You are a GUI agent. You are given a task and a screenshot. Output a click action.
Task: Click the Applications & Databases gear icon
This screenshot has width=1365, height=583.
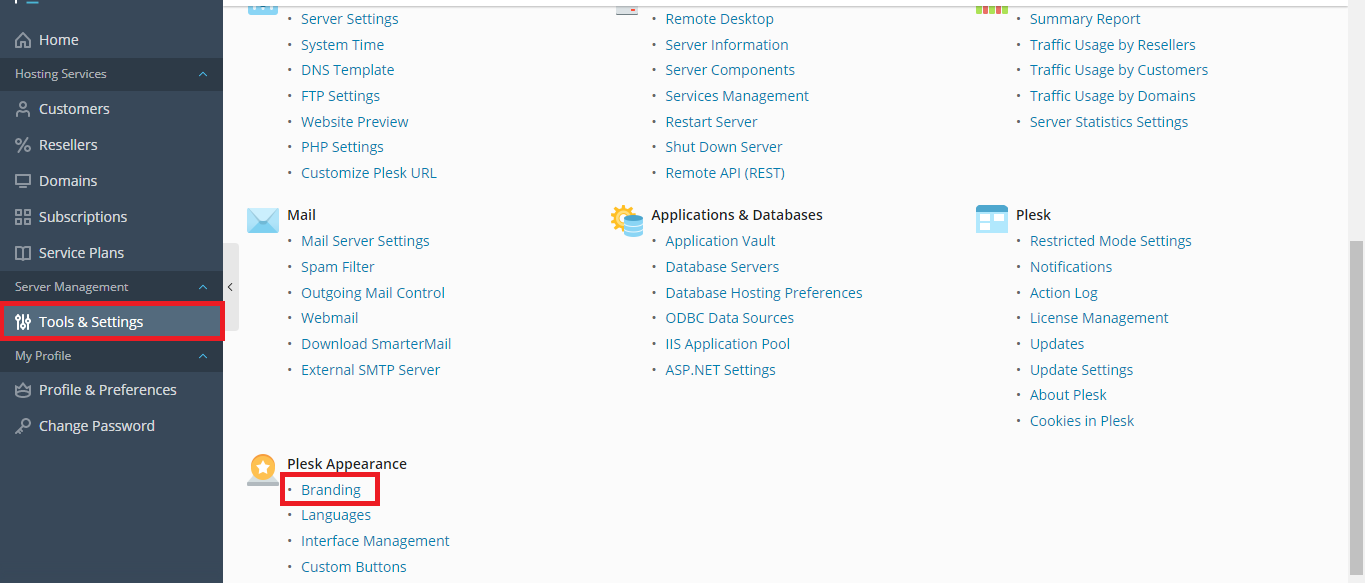pyautogui.click(x=627, y=220)
